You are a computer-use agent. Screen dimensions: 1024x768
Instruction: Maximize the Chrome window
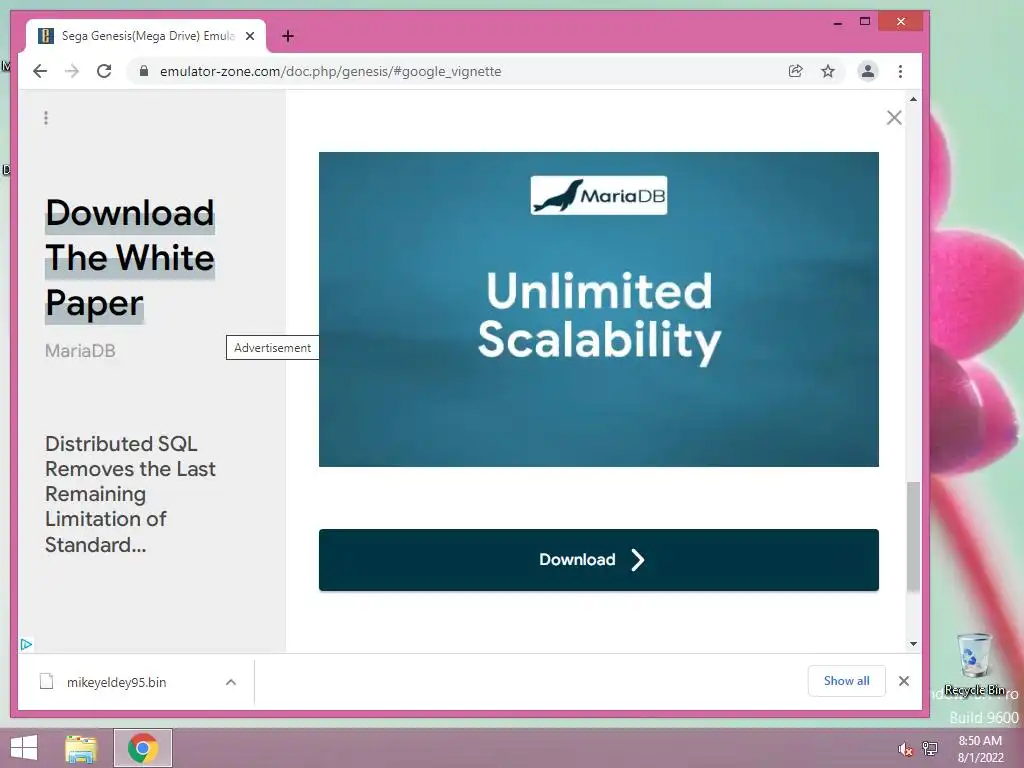pyautogui.click(x=865, y=22)
